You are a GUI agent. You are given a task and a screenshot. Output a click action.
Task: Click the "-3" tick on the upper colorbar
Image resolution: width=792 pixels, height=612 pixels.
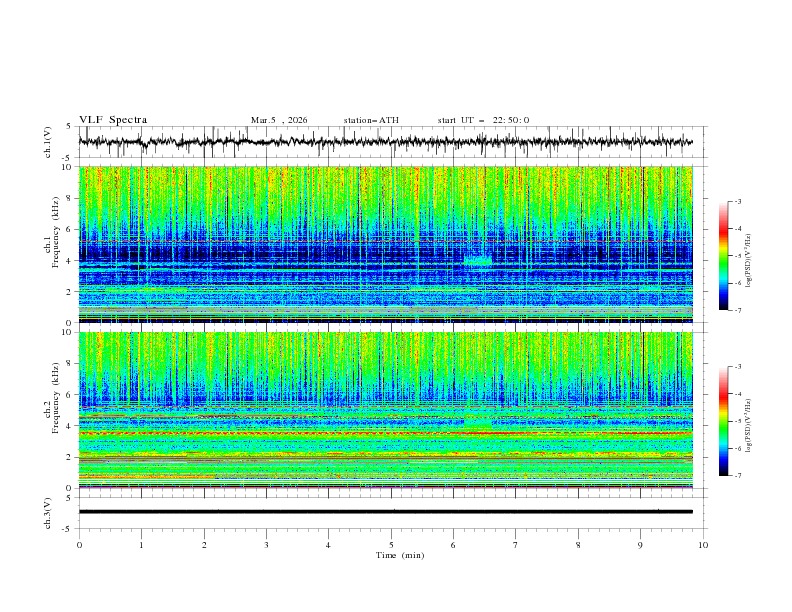point(737,201)
